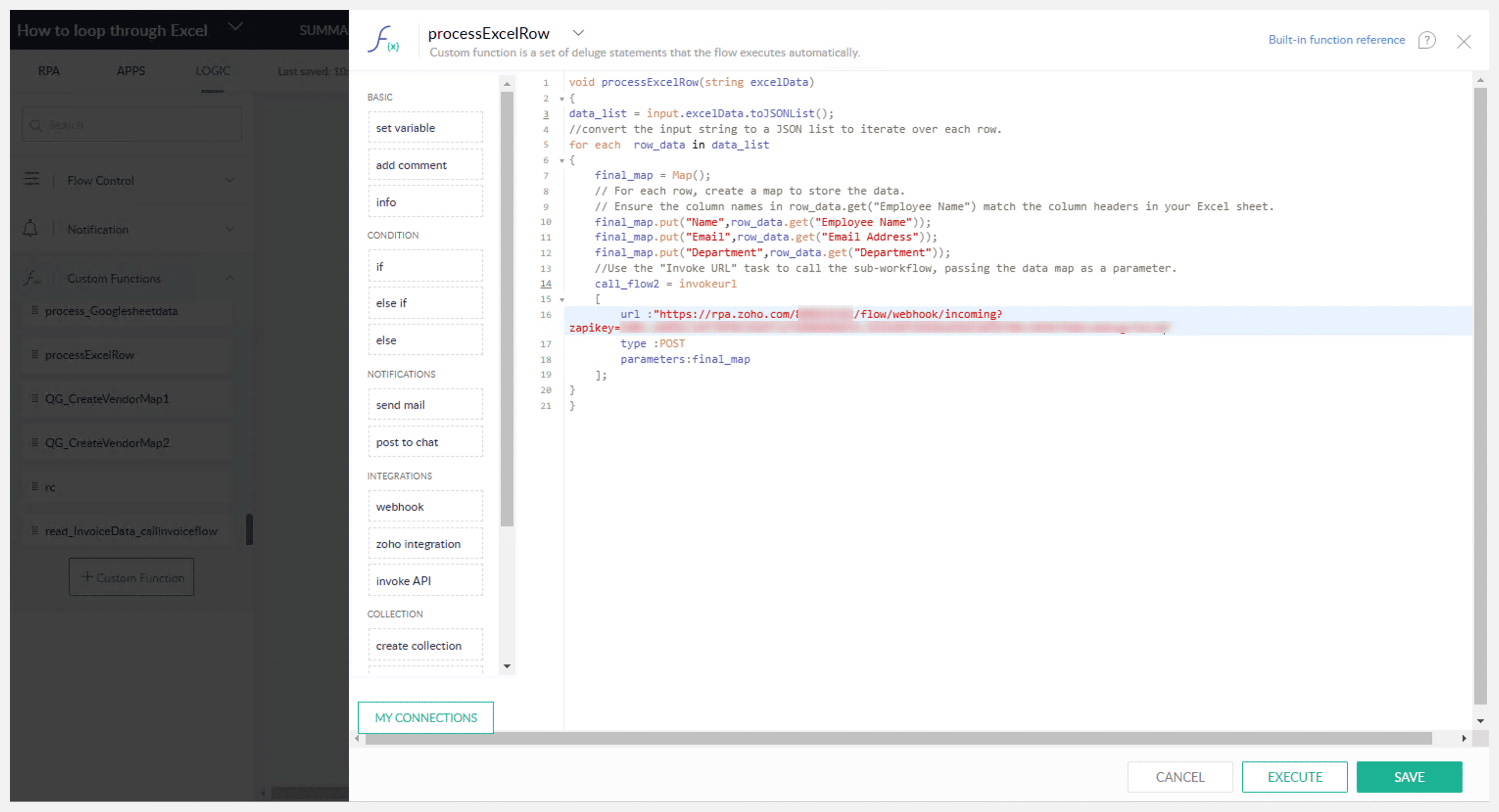
Task: Close the custom function editor with X
Action: (1464, 41)
